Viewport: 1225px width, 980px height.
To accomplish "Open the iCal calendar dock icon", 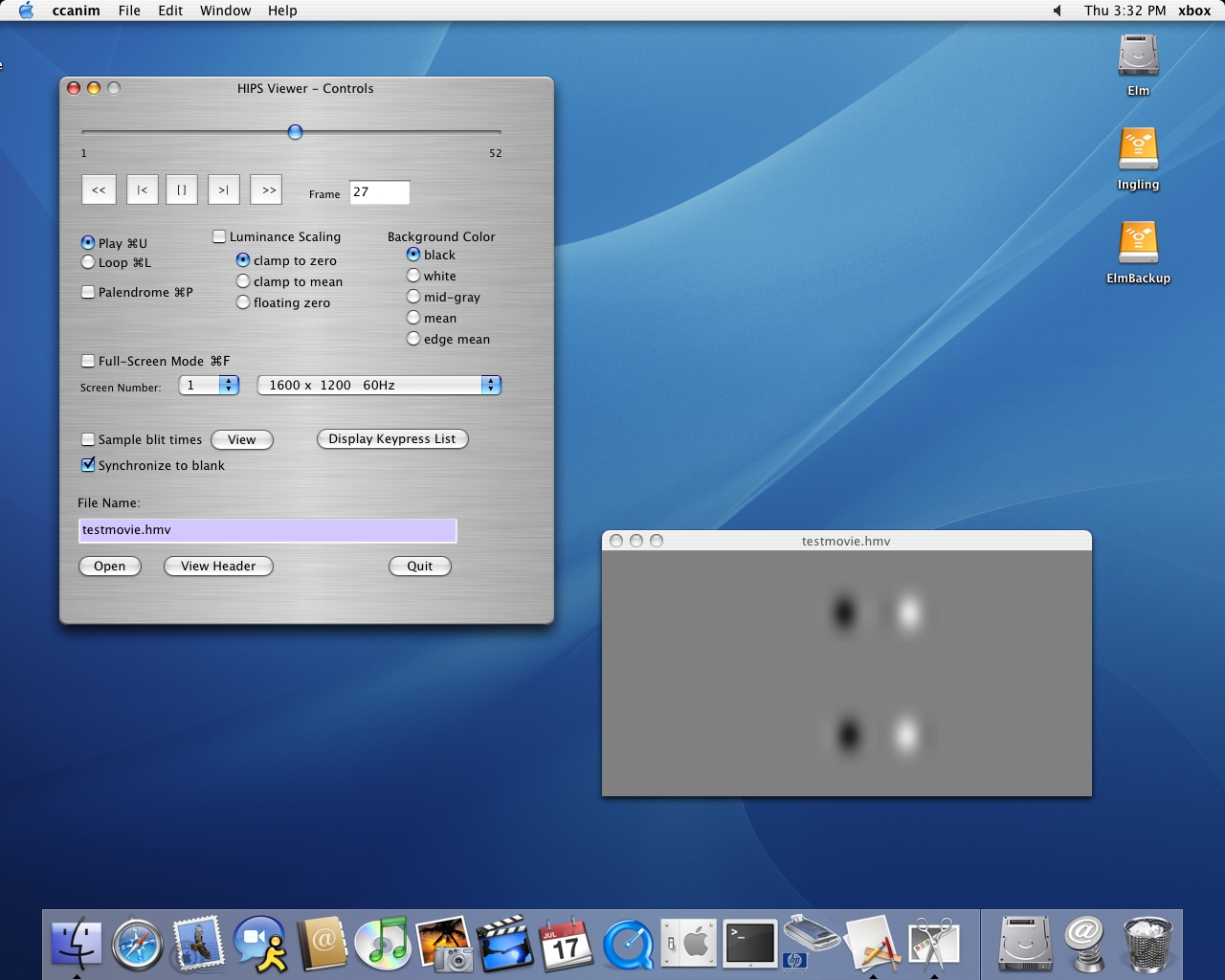I will [566, 945].
